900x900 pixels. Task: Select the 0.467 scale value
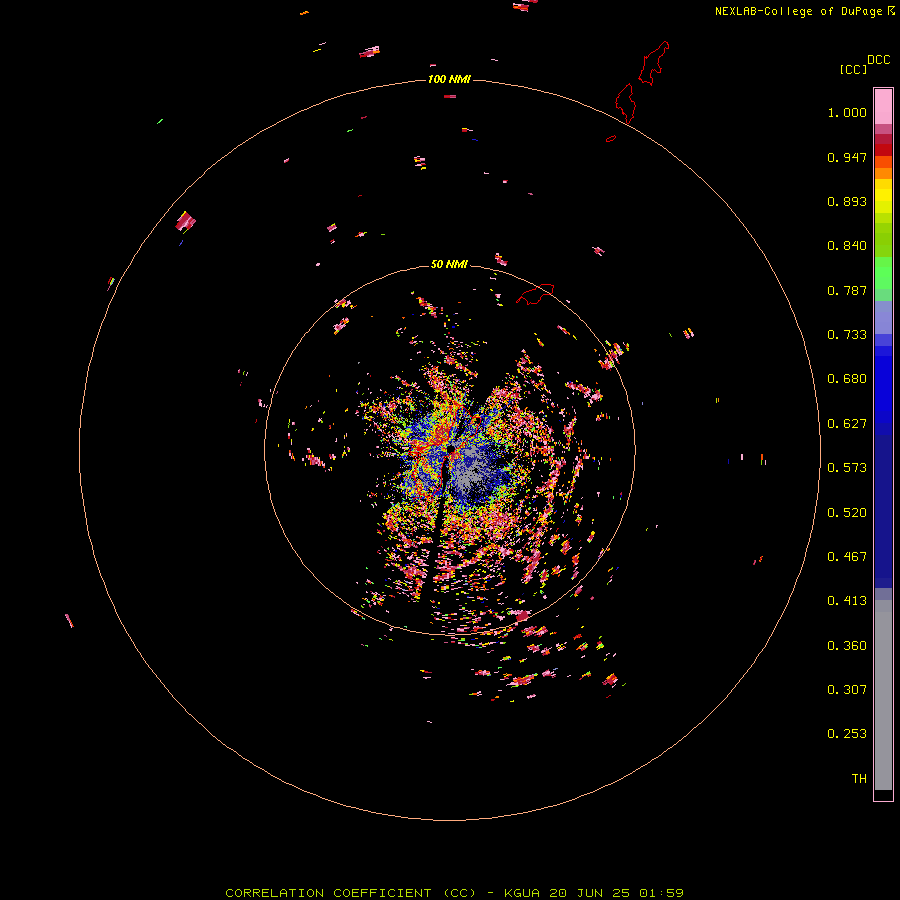pyautogui.click(x=847, y=557)
